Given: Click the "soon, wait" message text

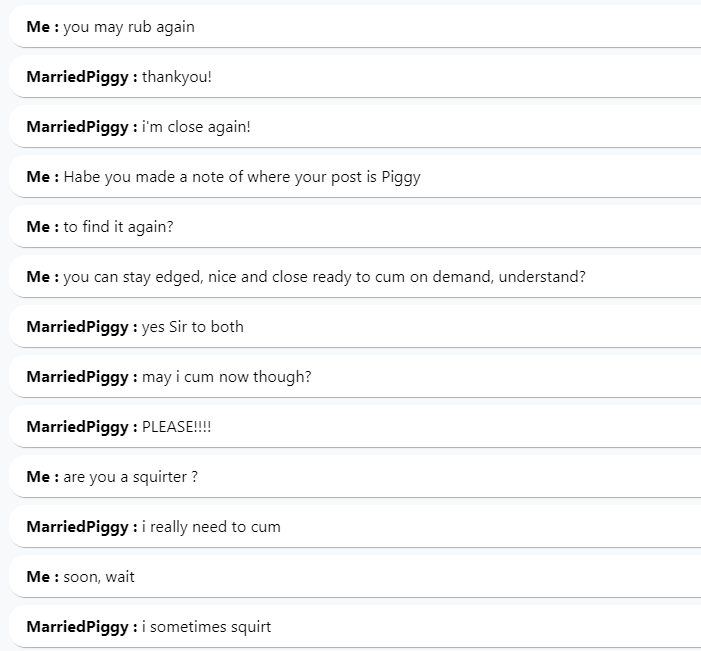Looking at the screenshot, I should pos(99,577).
